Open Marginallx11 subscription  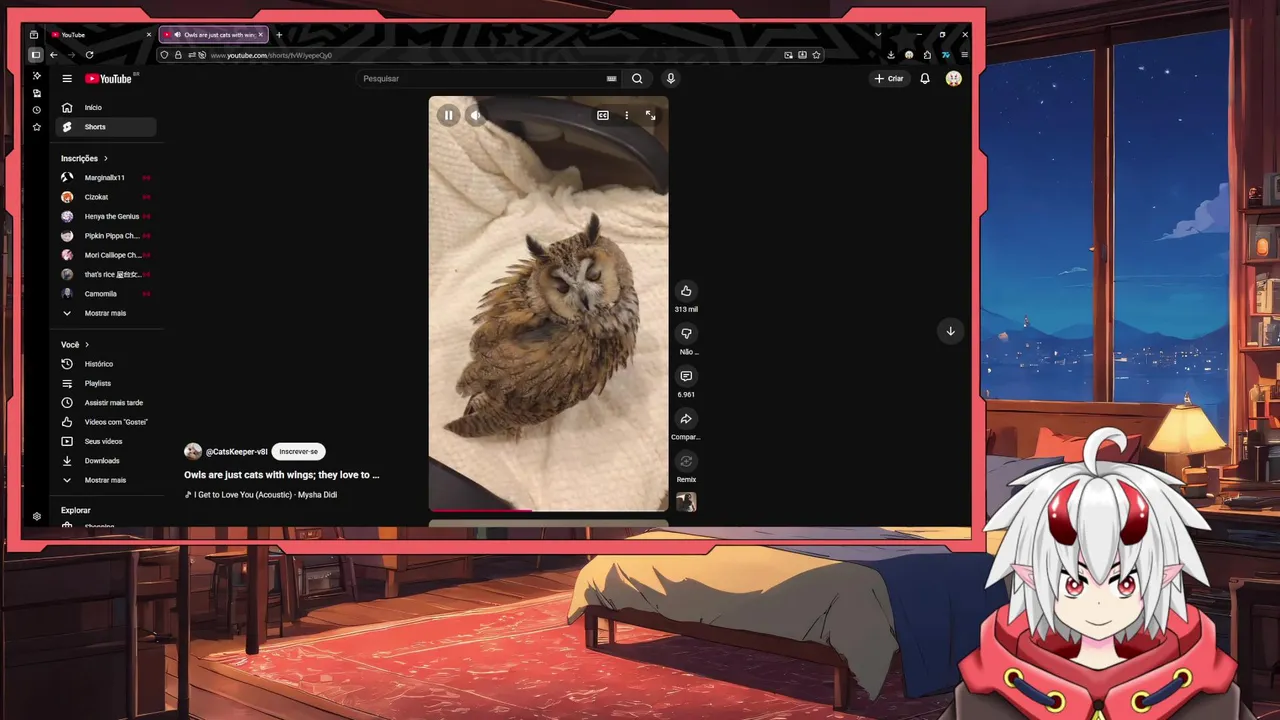[x=106, y=177]
